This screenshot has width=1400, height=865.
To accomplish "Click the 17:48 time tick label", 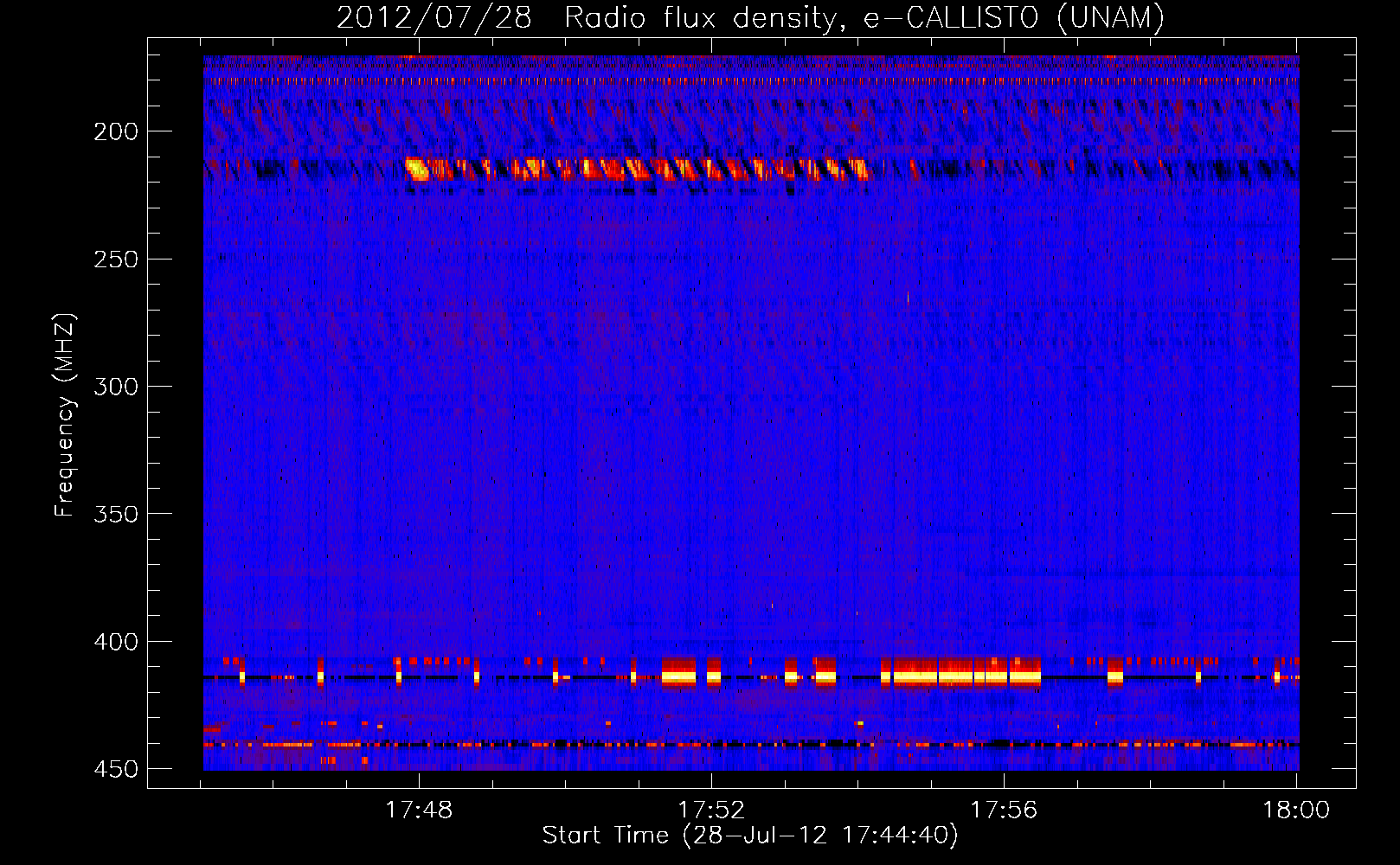I will 419,811.
